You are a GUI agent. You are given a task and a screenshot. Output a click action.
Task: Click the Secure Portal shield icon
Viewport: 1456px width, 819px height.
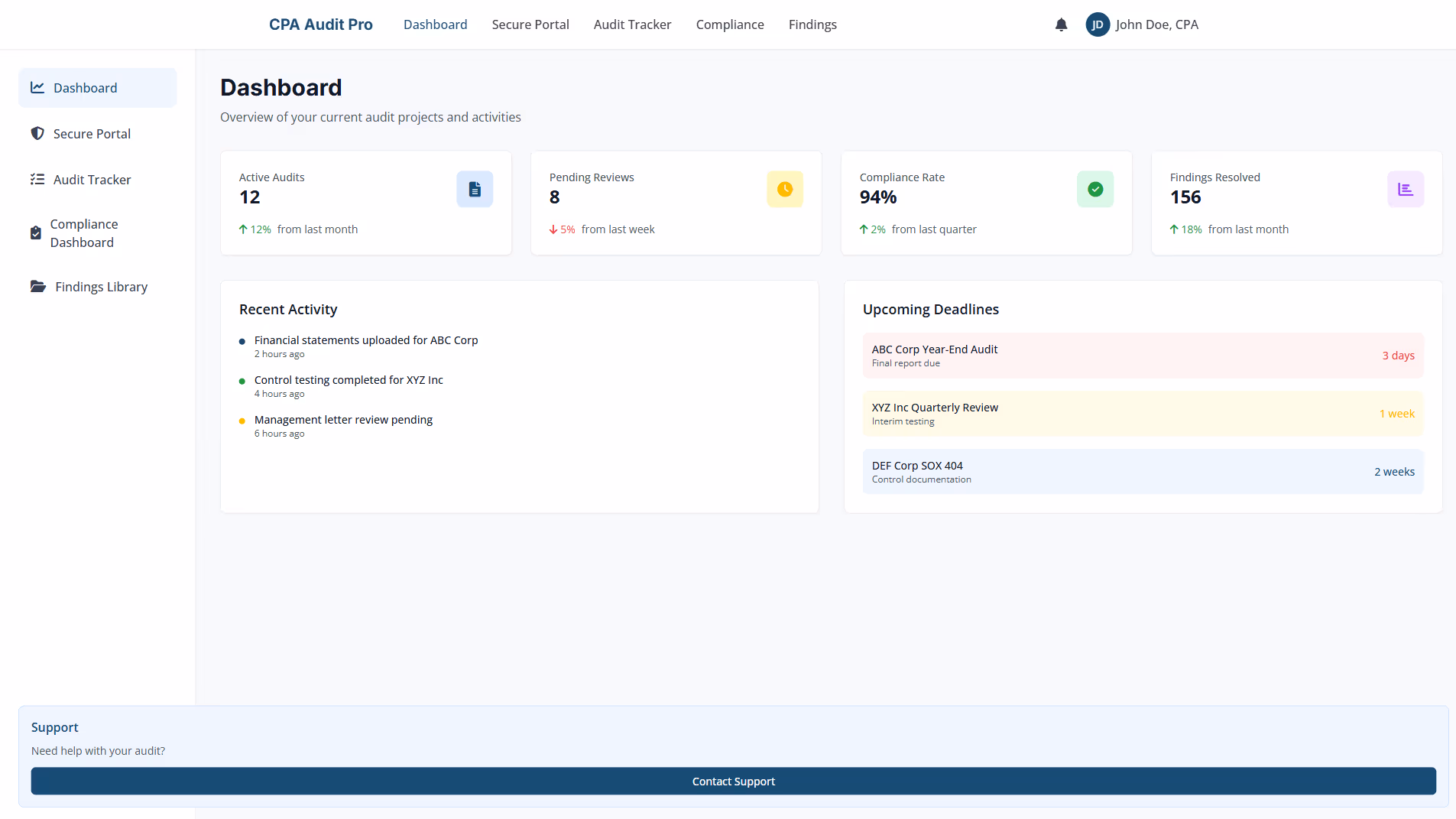[x=37, y=133]
